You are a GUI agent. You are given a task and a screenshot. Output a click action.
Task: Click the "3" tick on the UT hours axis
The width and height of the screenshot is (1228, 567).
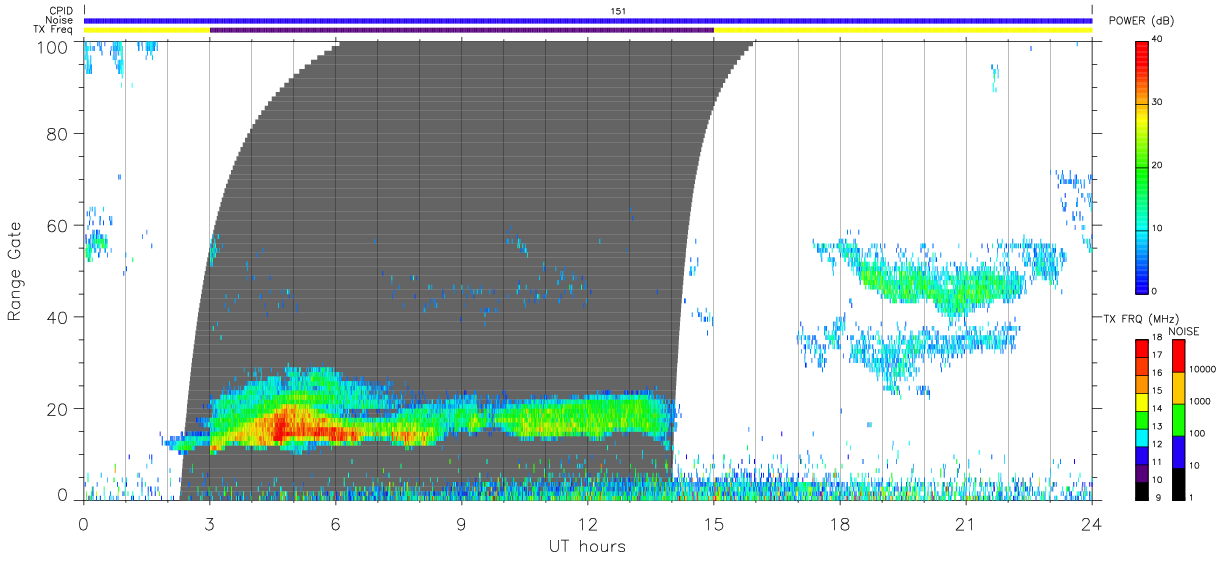click(209, 523)
